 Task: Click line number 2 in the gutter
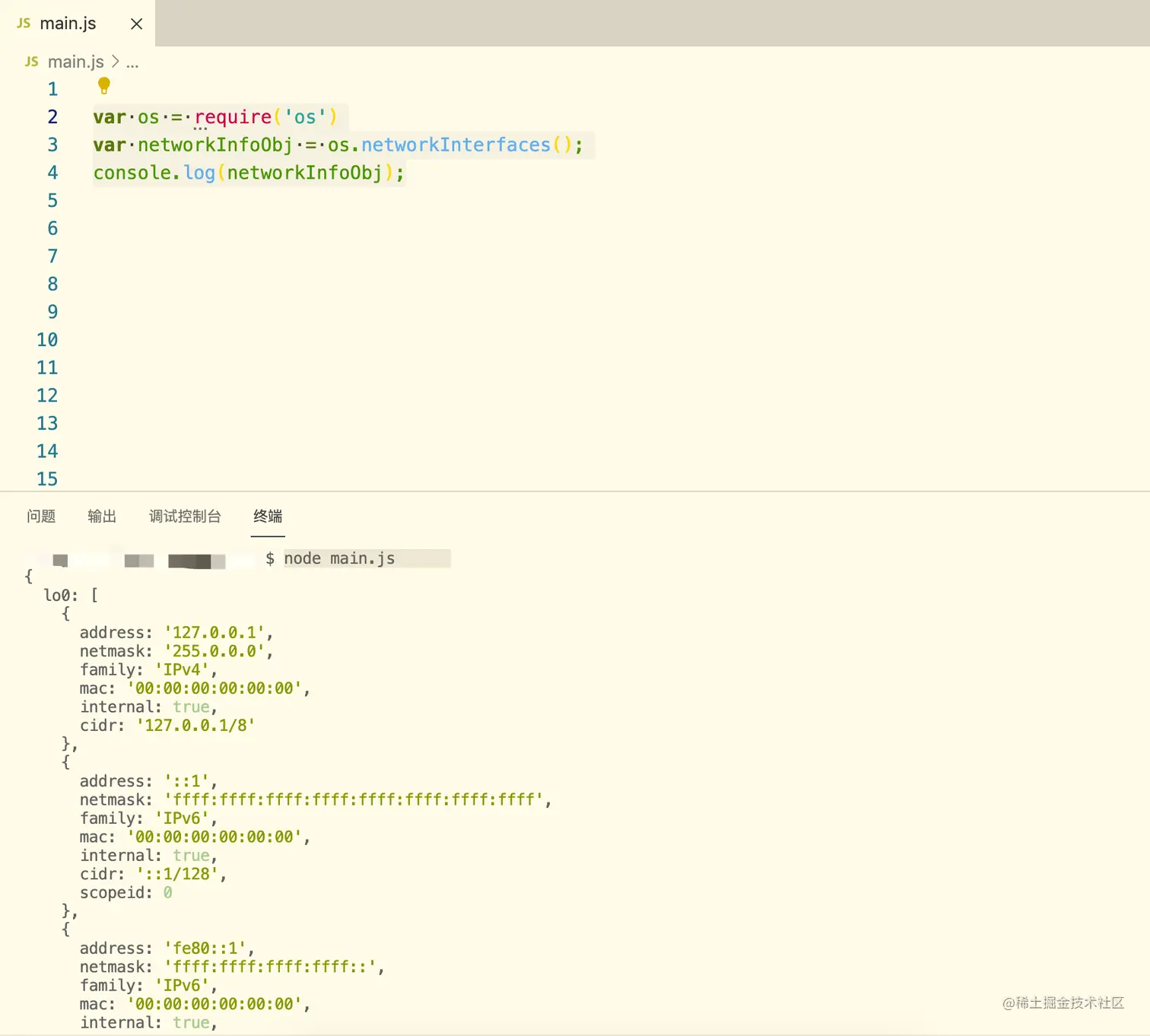coord(52,117)
